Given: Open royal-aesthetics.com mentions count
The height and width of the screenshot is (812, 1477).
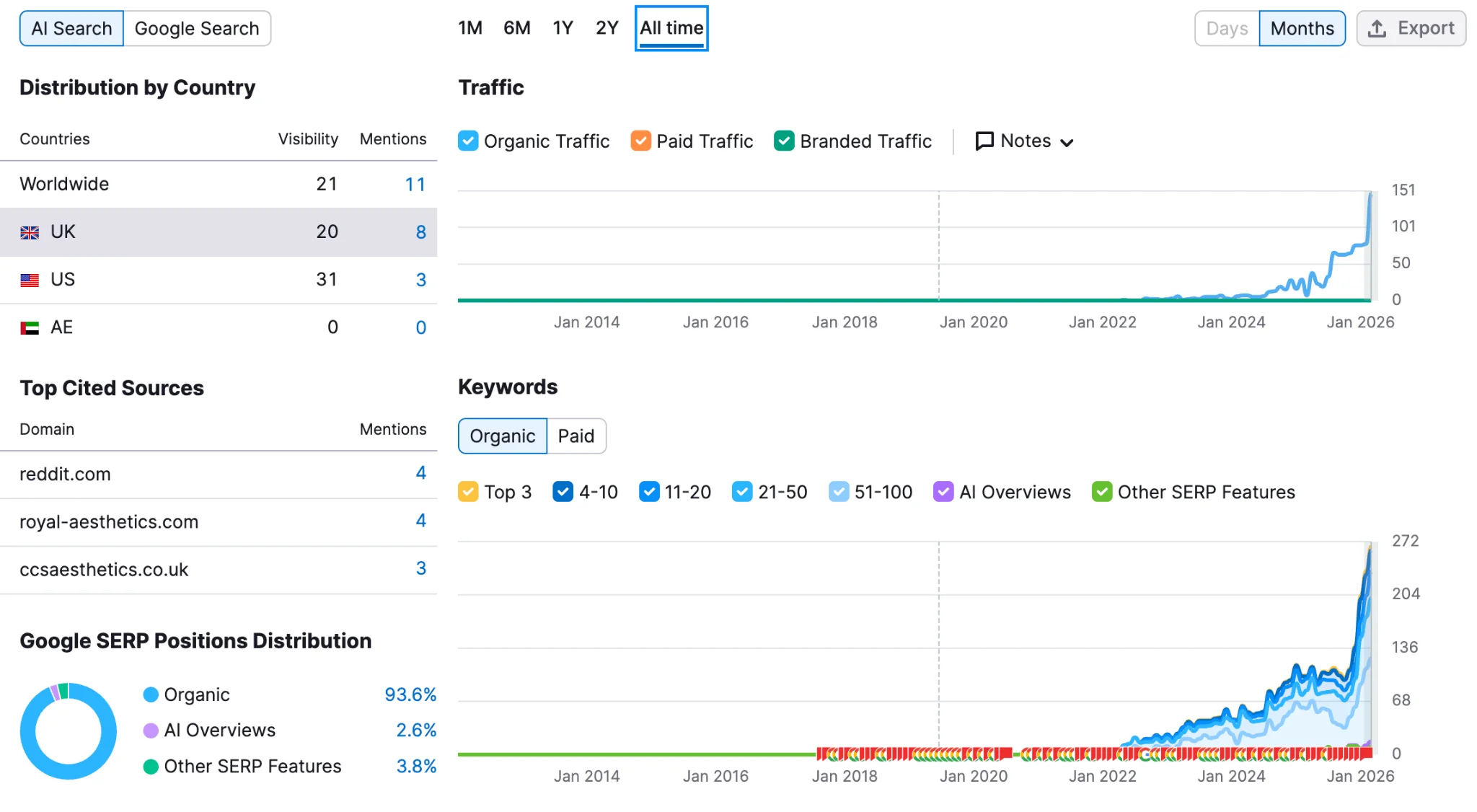Looking at the screenshot, I should (x=421, y=521).
